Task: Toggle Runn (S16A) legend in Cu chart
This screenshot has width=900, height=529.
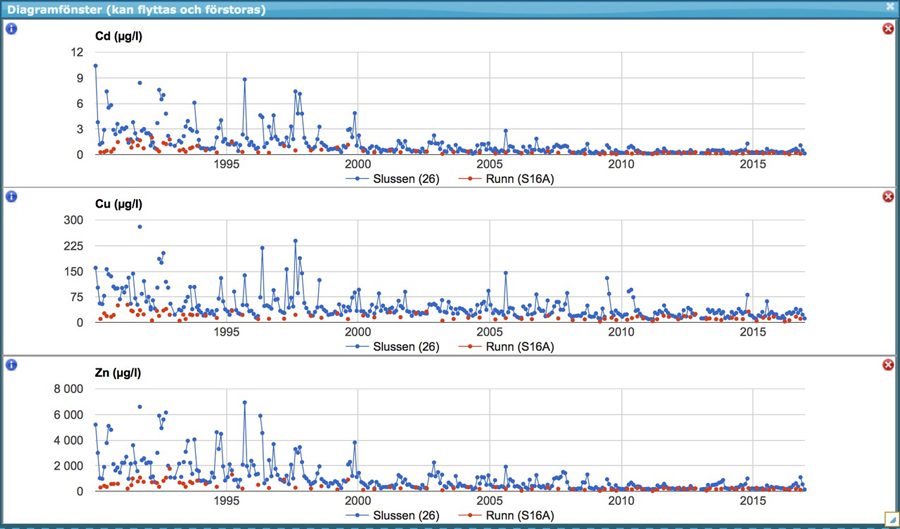Action: click(506, 347)
